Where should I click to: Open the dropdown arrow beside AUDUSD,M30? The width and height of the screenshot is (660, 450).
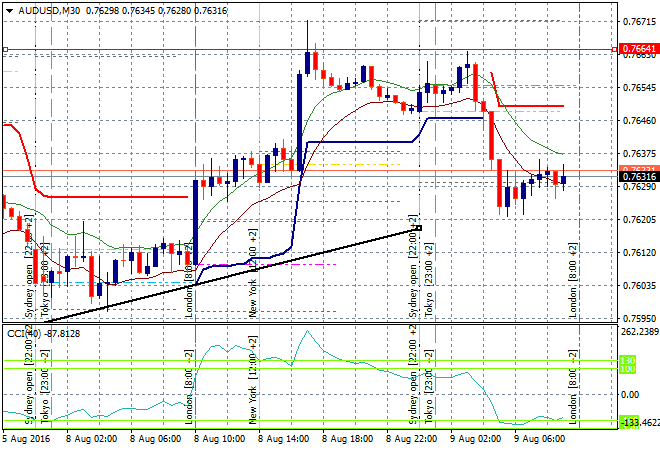pos(8,9)
